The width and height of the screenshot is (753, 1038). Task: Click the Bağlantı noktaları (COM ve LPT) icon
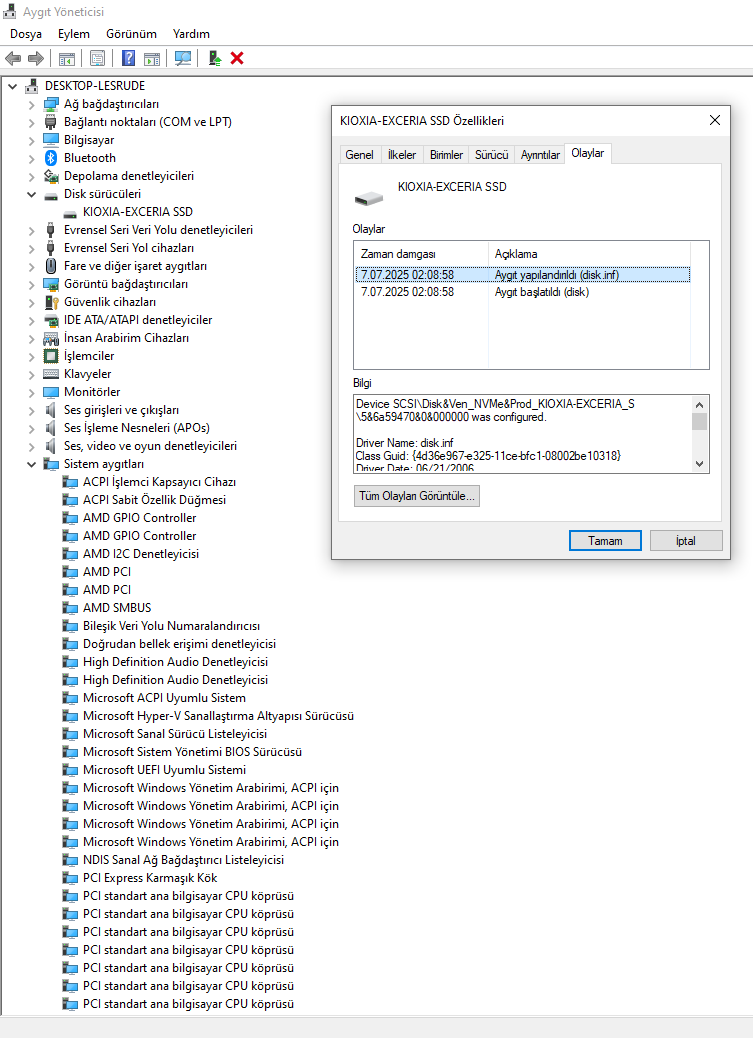tap(51, 122)
